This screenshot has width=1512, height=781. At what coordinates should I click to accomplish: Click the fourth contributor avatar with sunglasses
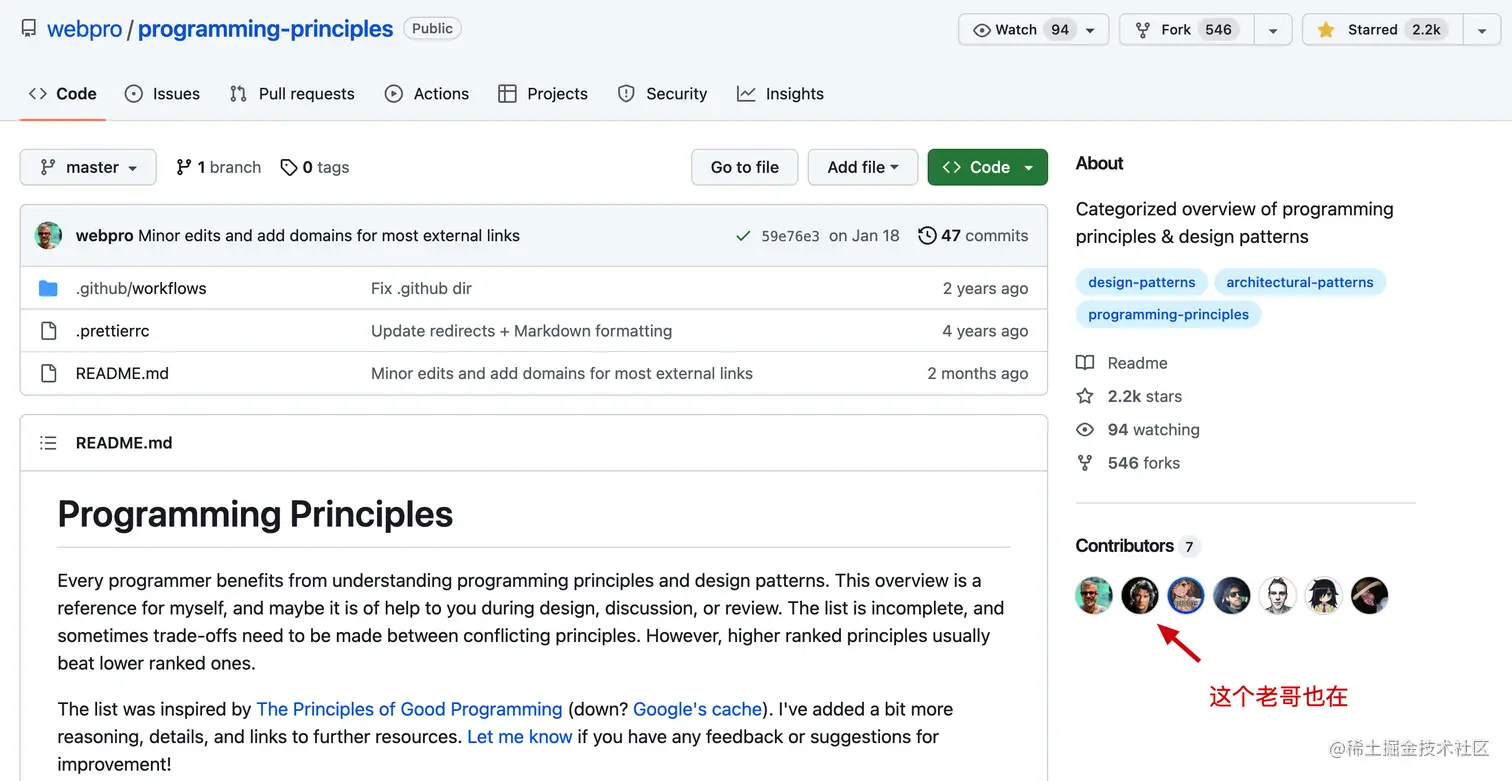1232,596
